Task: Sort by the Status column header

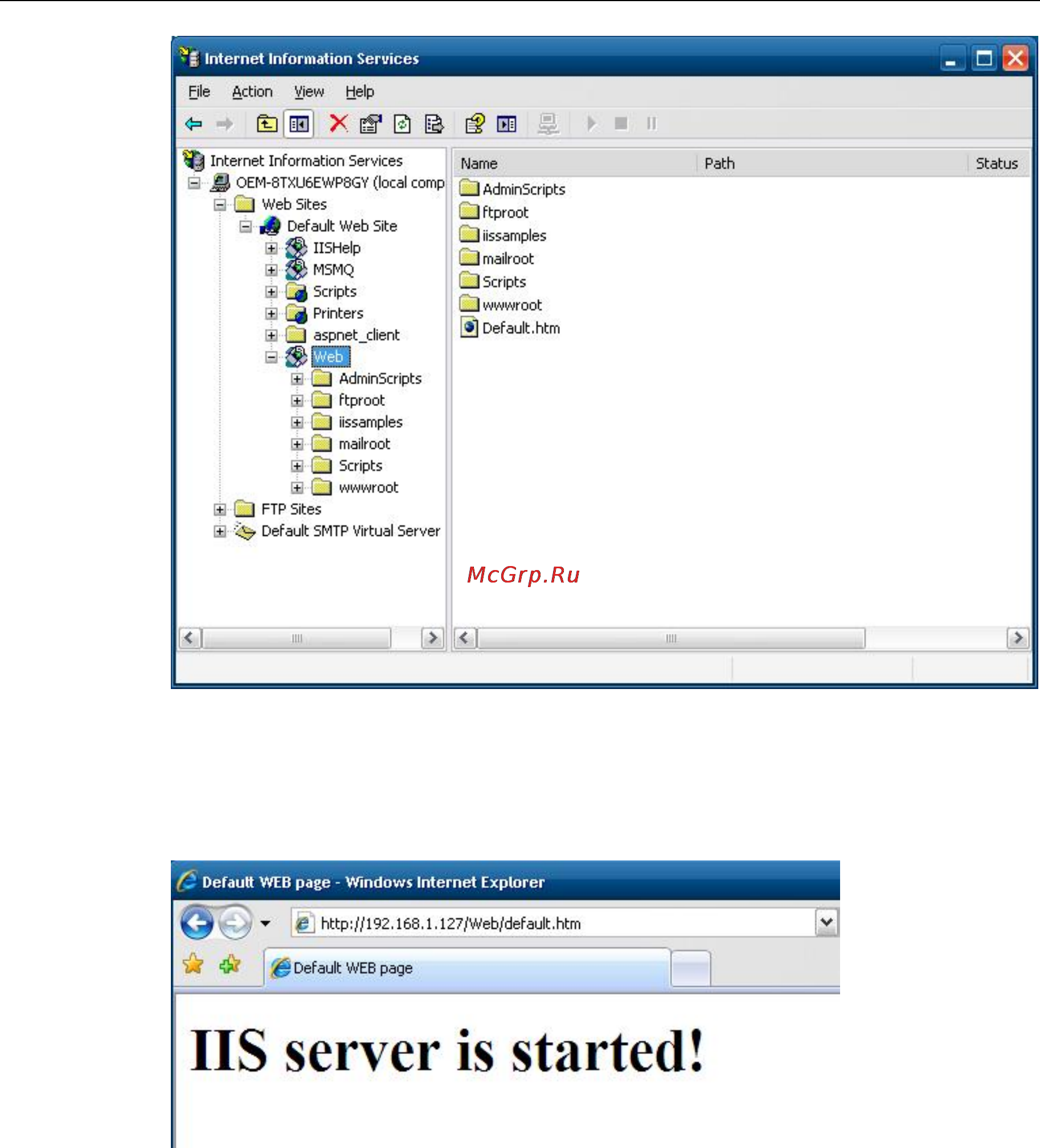Action: click(998, 164)
